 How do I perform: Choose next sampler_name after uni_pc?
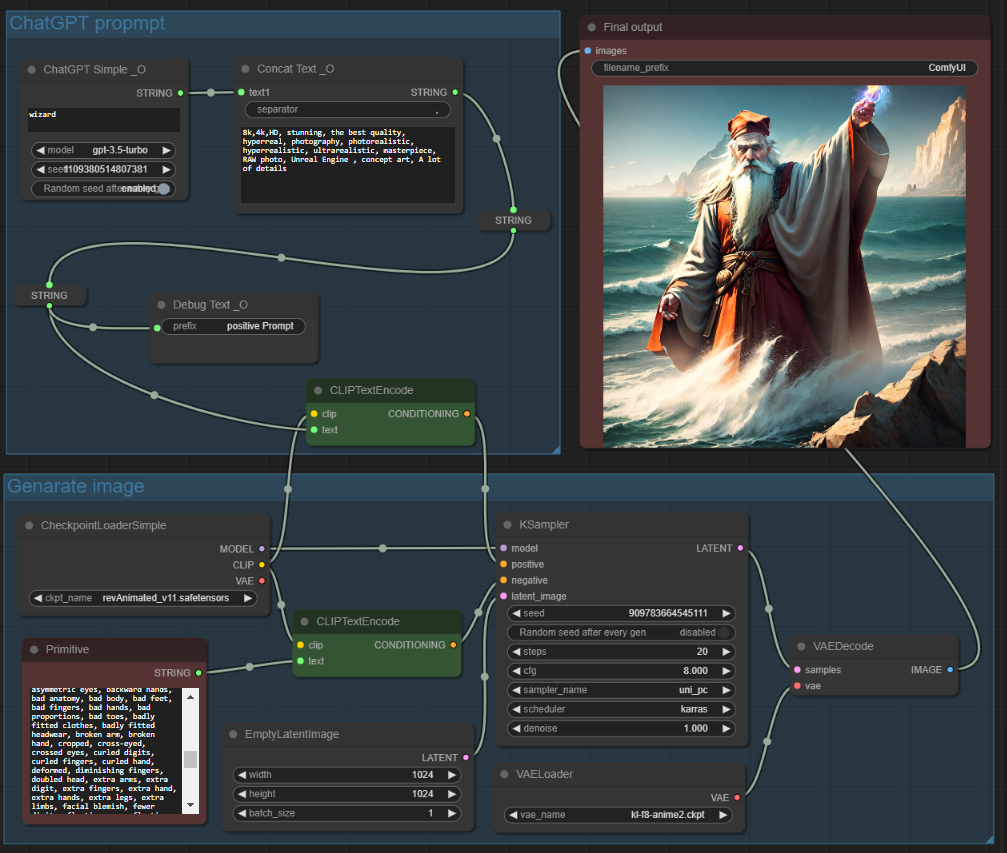pyautogui.click(x=726, y=690)
